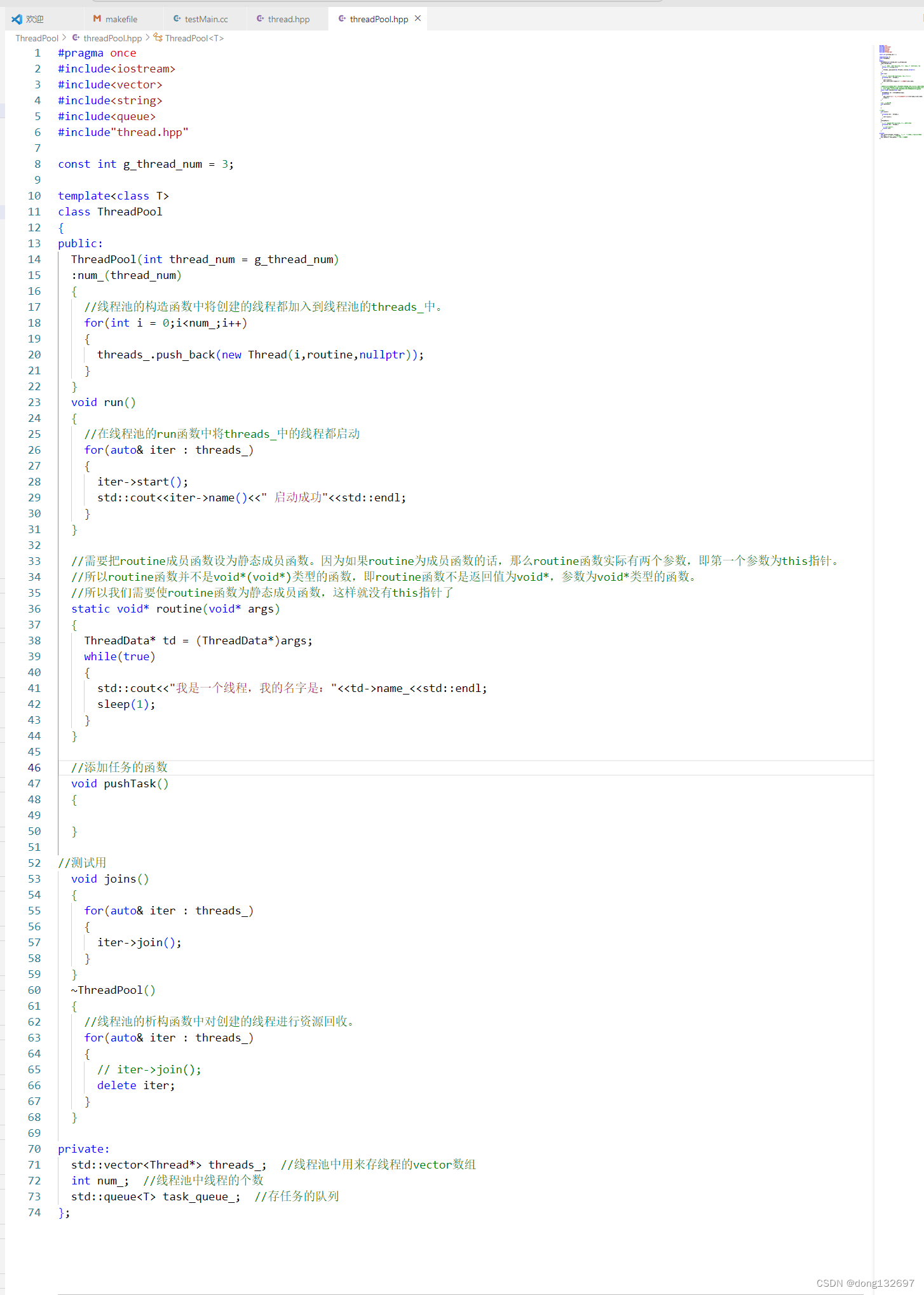This screenshot has width=924, height=1295.
Task: Click the code minimap overview
Action: coord(900,92)
